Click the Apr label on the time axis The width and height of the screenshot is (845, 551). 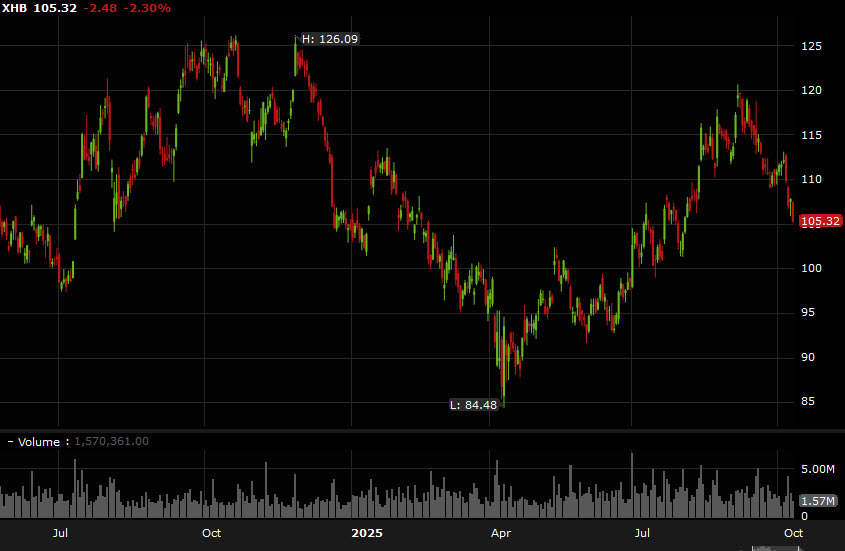(x=501, y=534)
